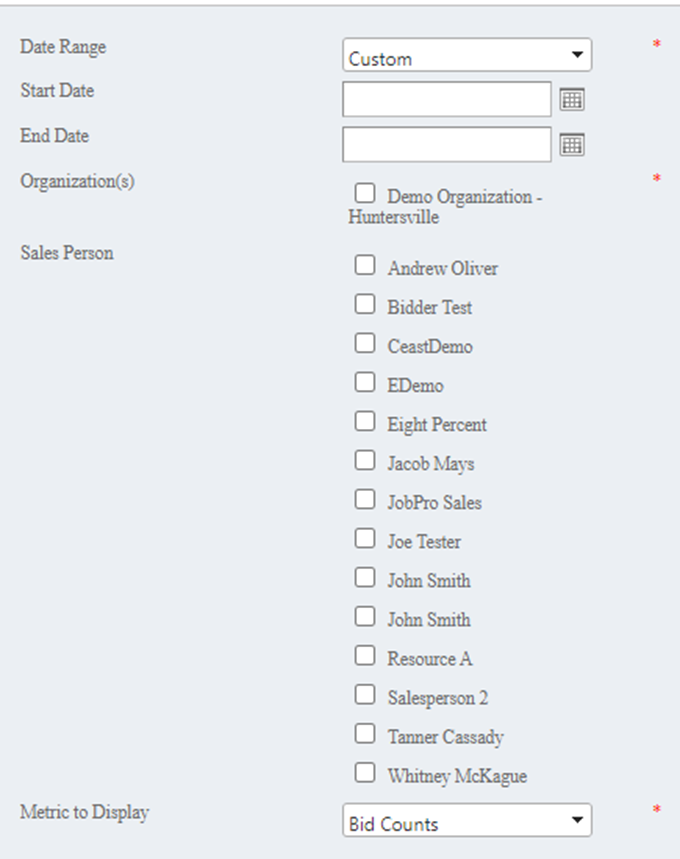This screenshot has width=680, height=859.
Task: Check the EDemo checkbox
Action: [x=365, y=382]
